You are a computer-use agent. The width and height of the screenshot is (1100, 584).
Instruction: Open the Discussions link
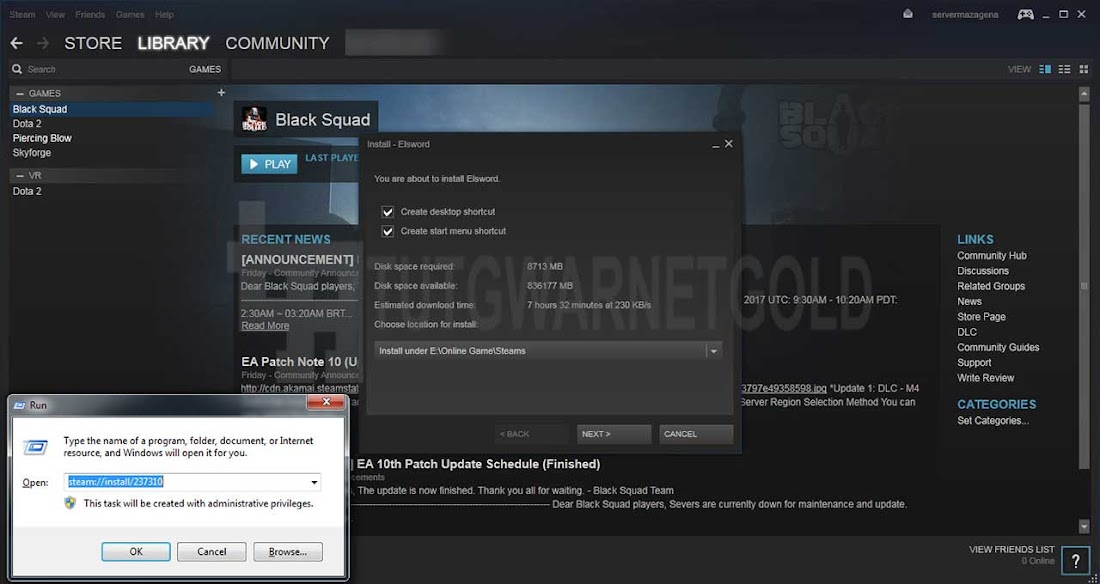[x=983, y=271]
